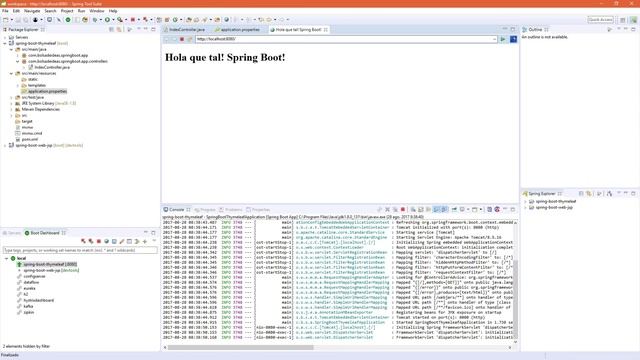Click the blue icon right of the Go arrow
The height and width of the screenshot is (360, 640).
(513, 39)
